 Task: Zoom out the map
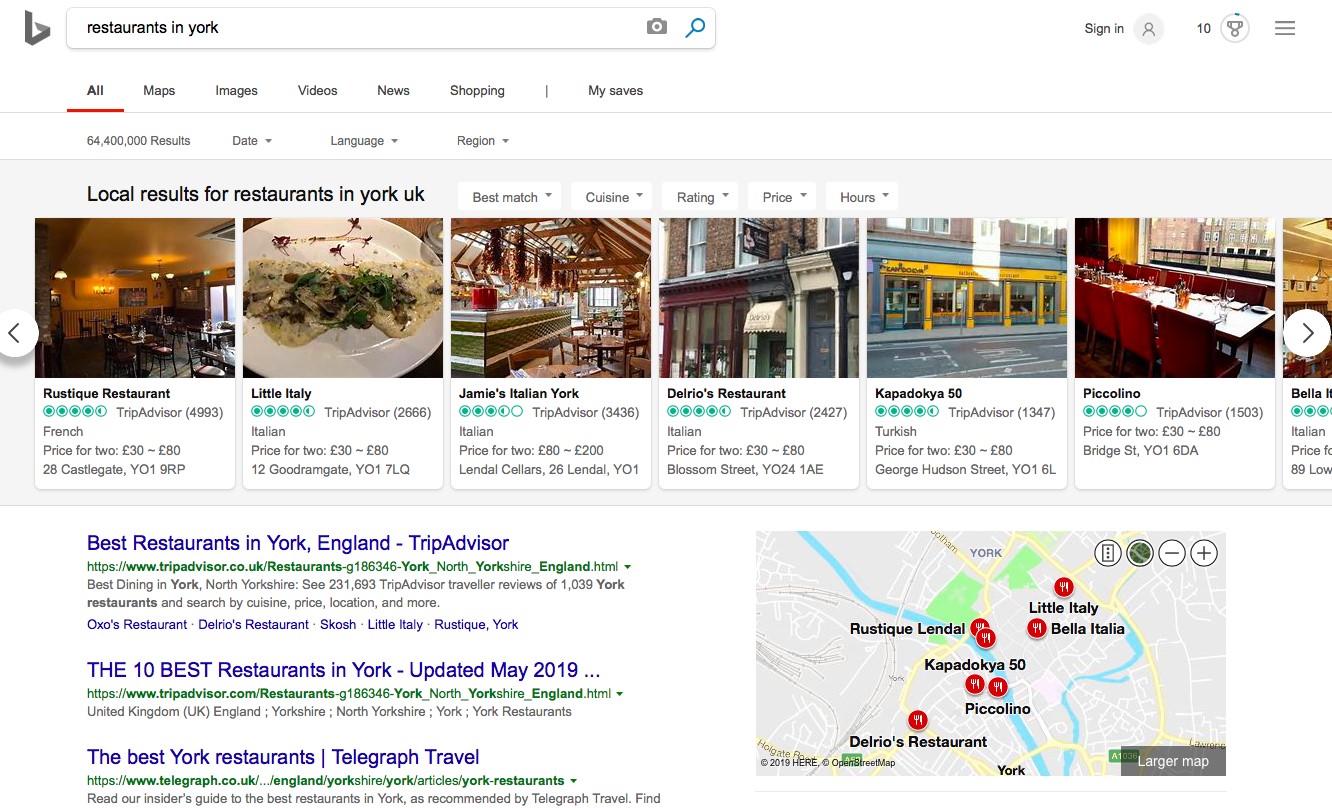[x=1172, y=553]
